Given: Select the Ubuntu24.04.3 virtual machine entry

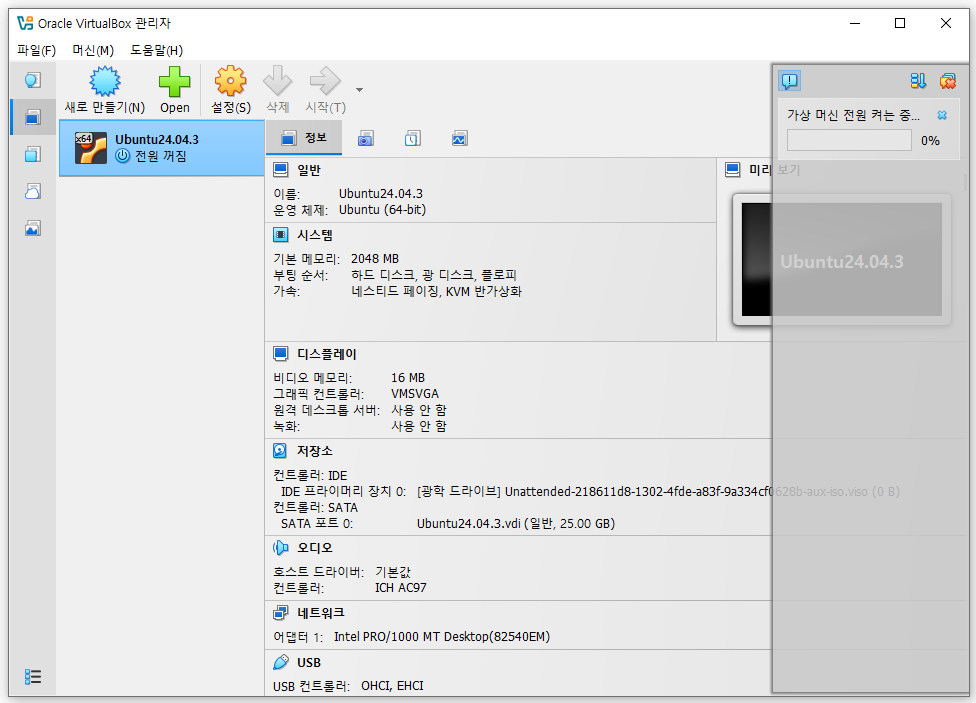Looking at the screenshot, I should click(162, 148).
